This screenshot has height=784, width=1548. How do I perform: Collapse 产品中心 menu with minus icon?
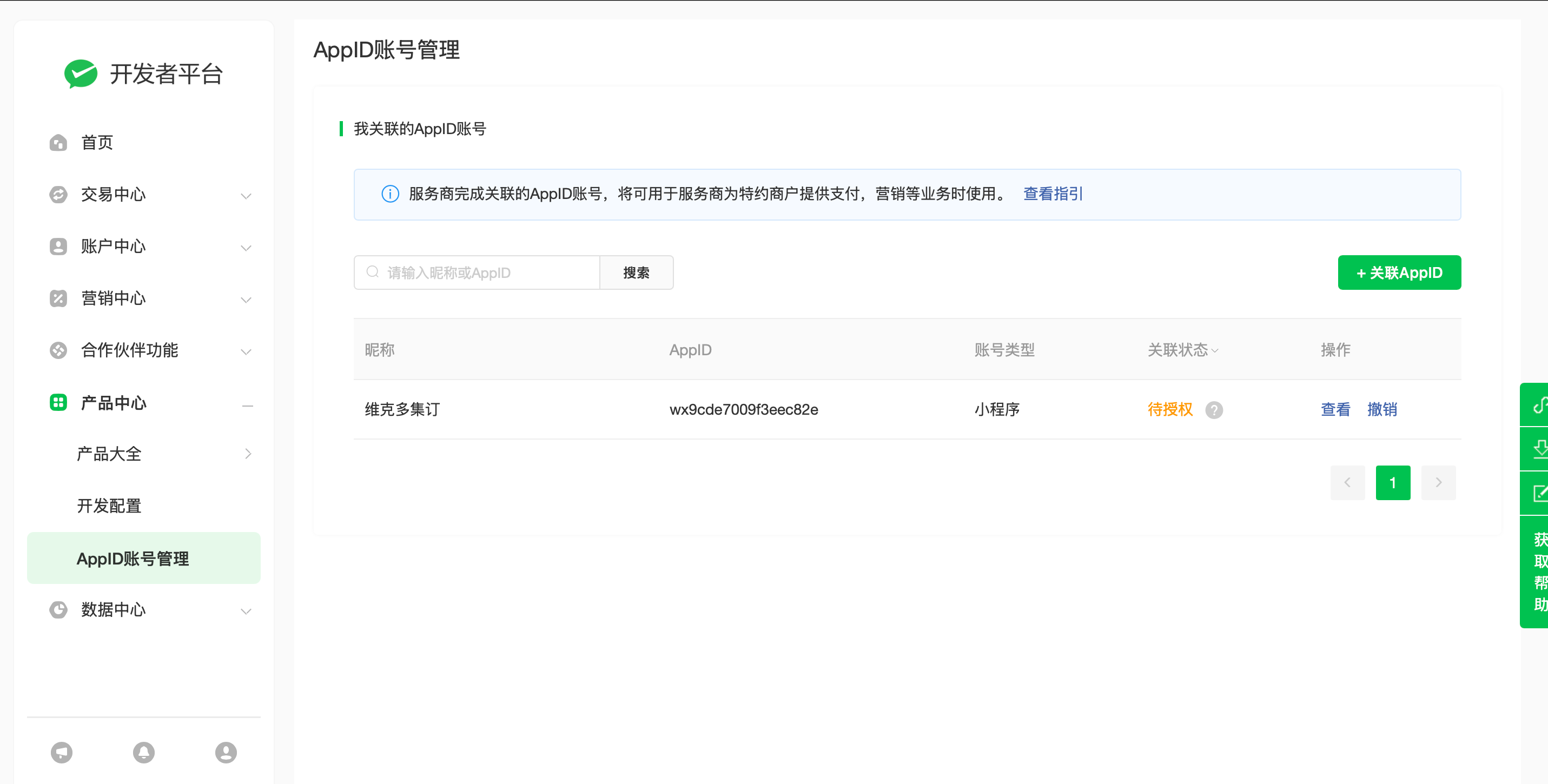coord(247,406)
